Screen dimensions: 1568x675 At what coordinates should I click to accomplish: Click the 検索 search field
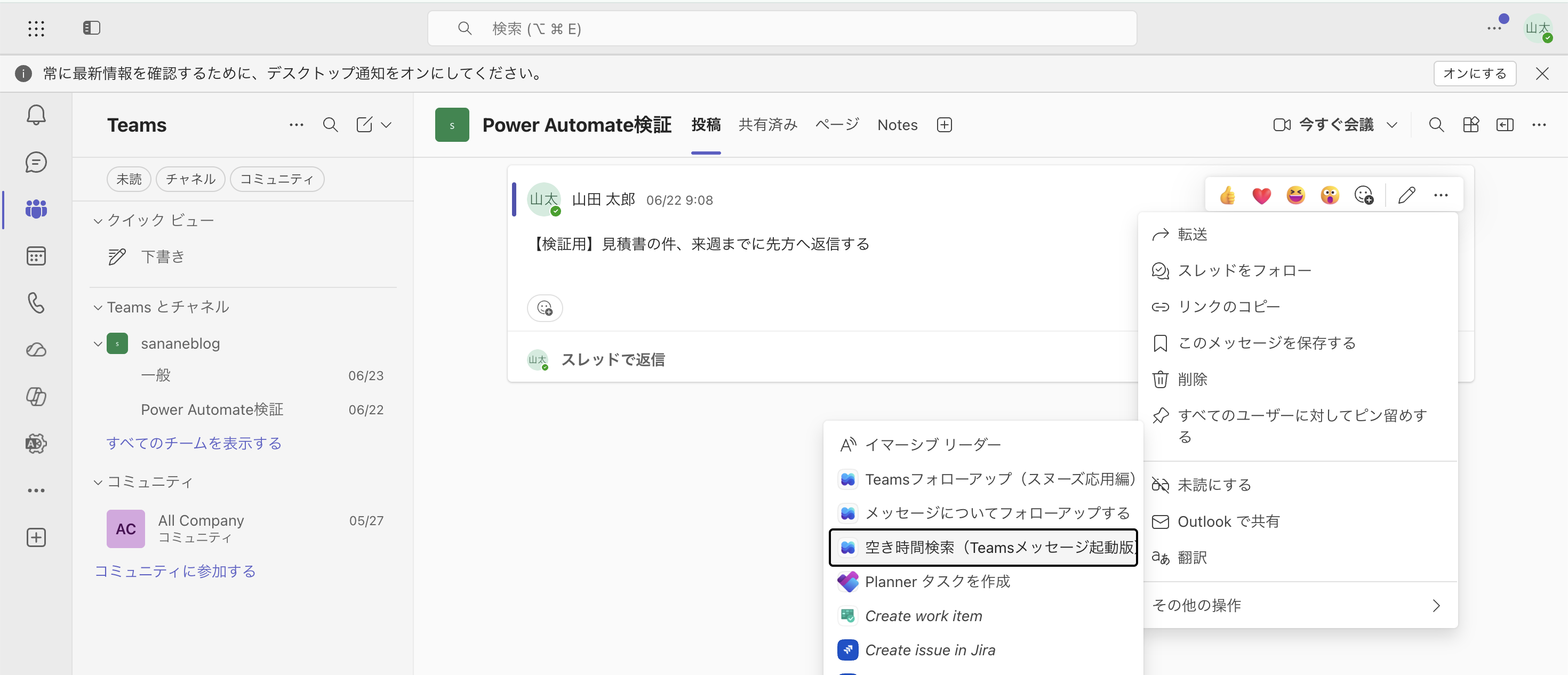point(782,28)
